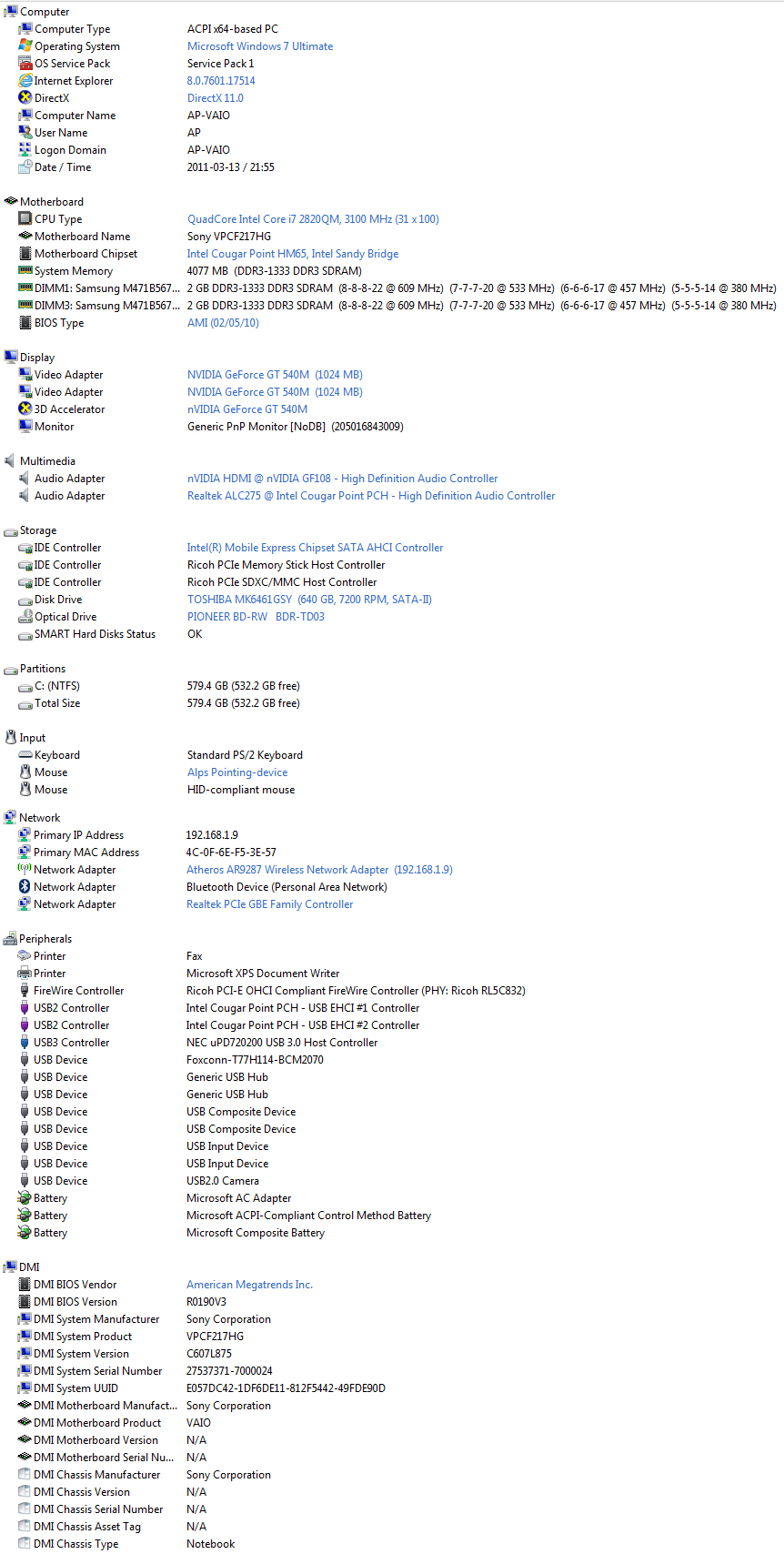Image resolution: width=784 pixels, height=1554 pixels.
Task: Select the C: (NTFS) partition row
Action: [159, 686]
